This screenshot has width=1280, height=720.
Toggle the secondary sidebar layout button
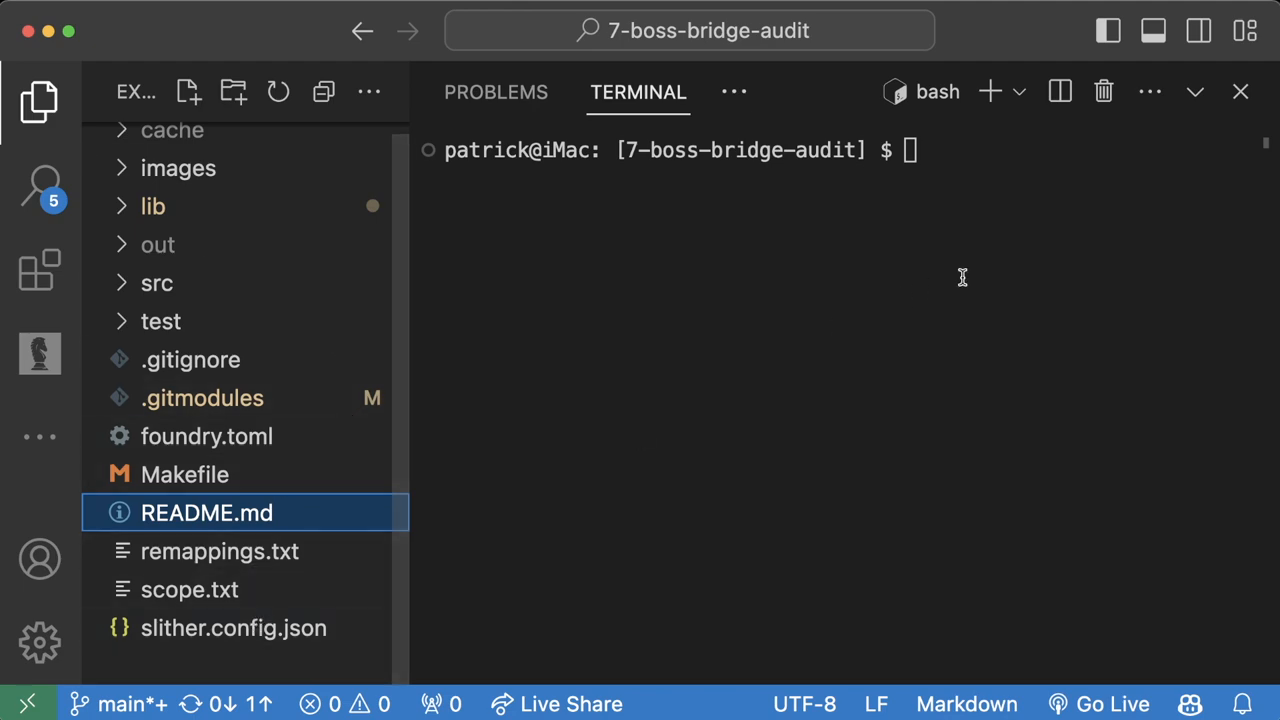pyautogui.click(x=1199, y=31)
